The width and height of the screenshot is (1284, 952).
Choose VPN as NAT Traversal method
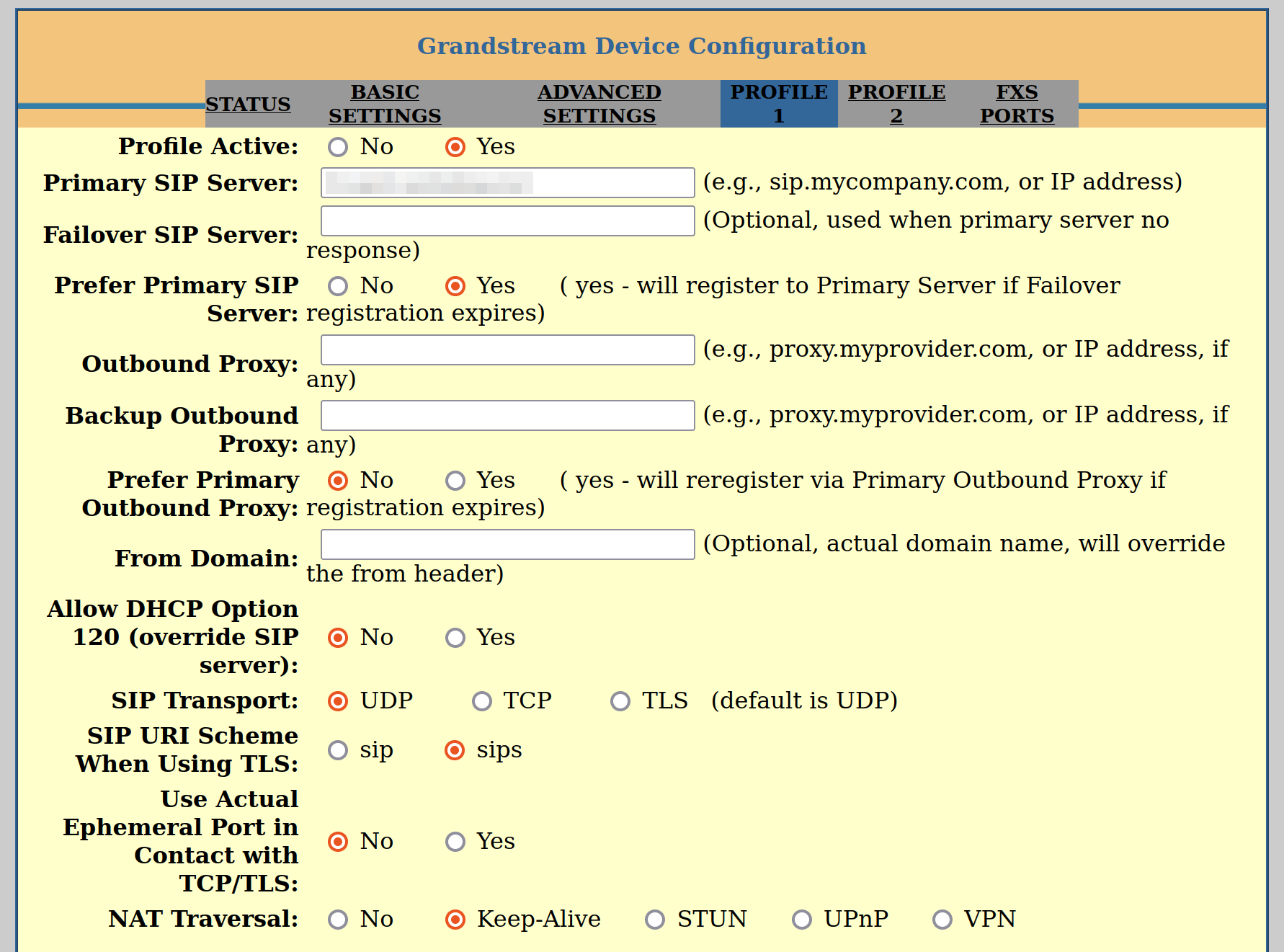(x=942, y=919)
